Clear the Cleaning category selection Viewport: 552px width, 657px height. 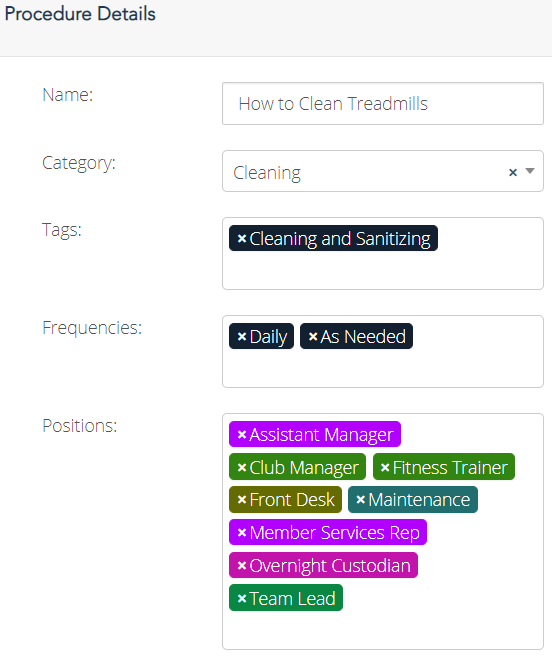(513, 172)
